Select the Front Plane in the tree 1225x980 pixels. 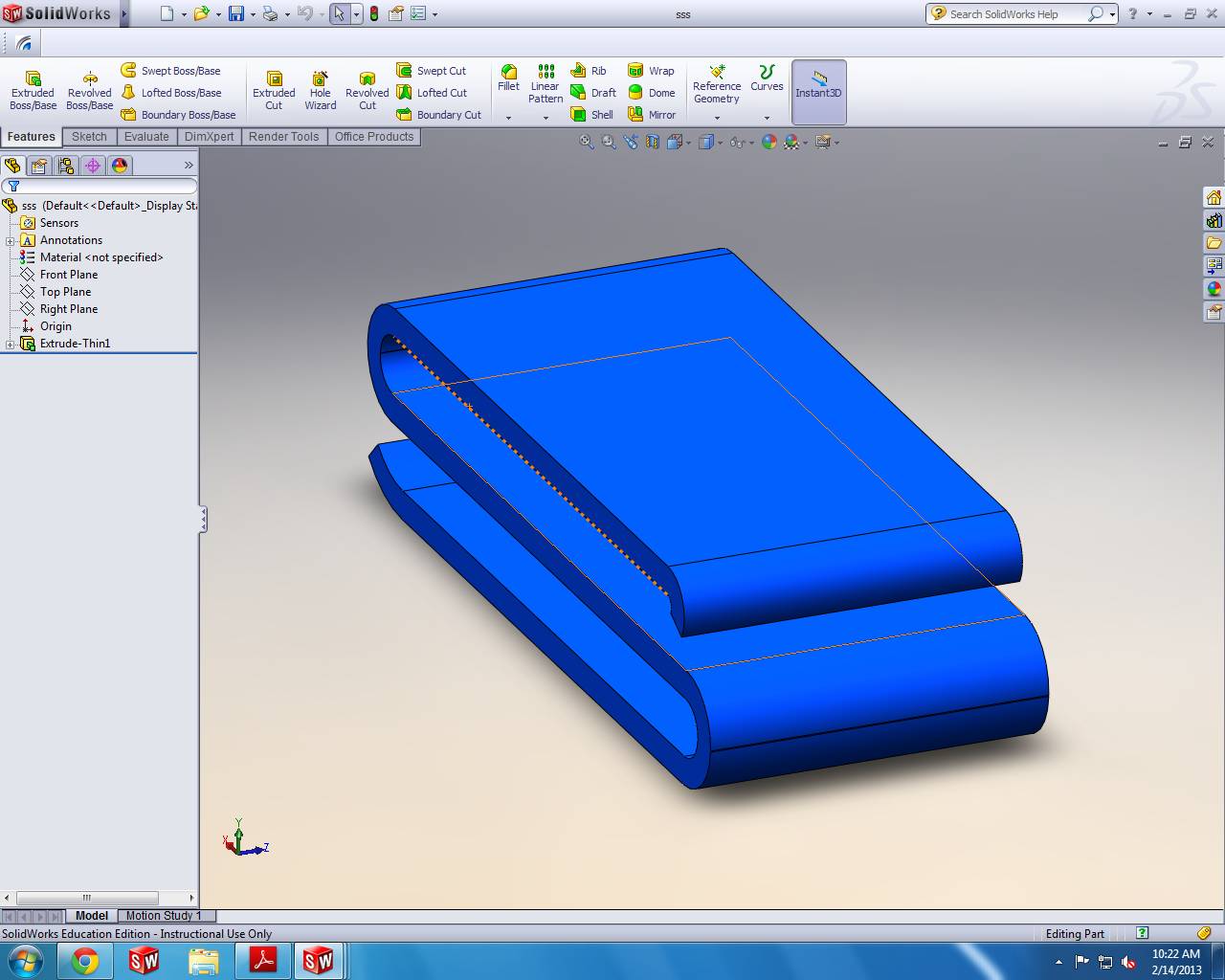click(69, 275)
